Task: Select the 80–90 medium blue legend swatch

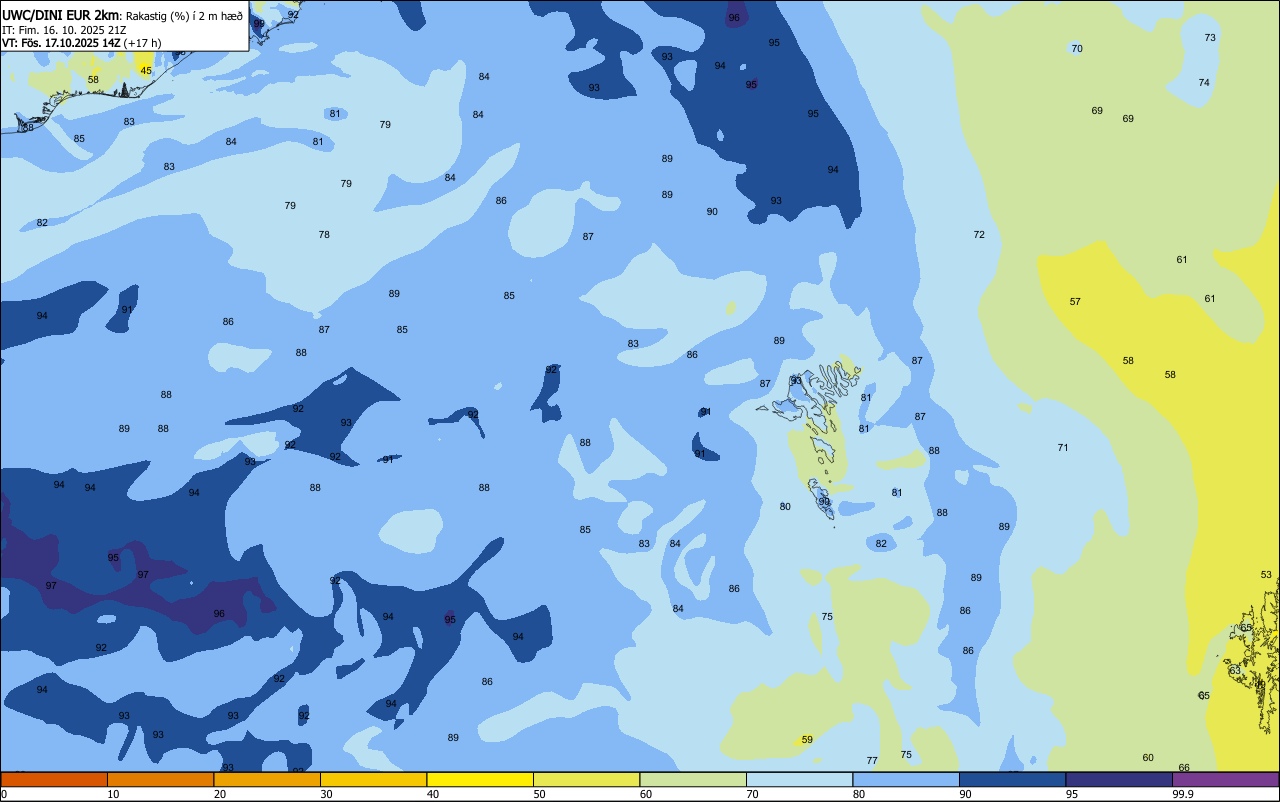Action: click(906, 779)
